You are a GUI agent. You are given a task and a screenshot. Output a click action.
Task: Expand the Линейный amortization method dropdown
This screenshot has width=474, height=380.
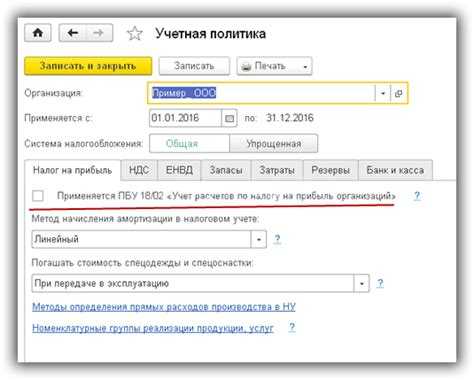click(x=259, y=239)
